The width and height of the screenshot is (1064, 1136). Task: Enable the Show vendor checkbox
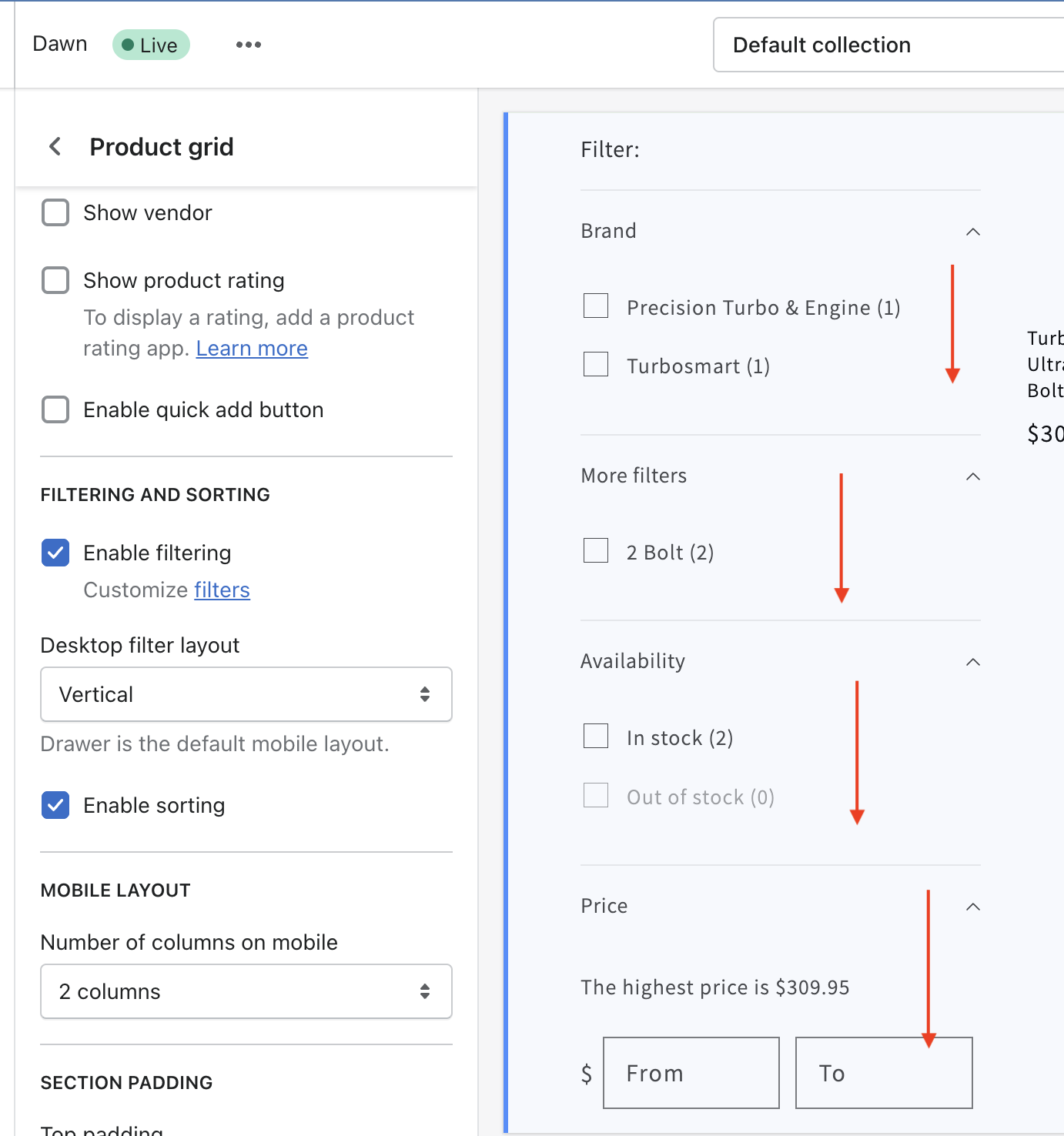click(55, 212)
